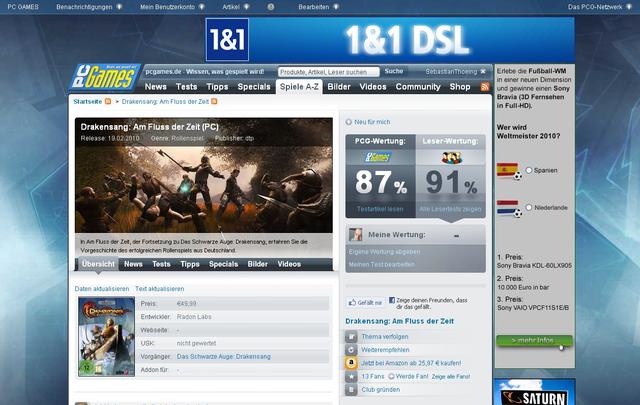Image resolution: width=640 pixels, height=405 pixels.
Task: Click the search input field
Action: [x=329, y=72]
